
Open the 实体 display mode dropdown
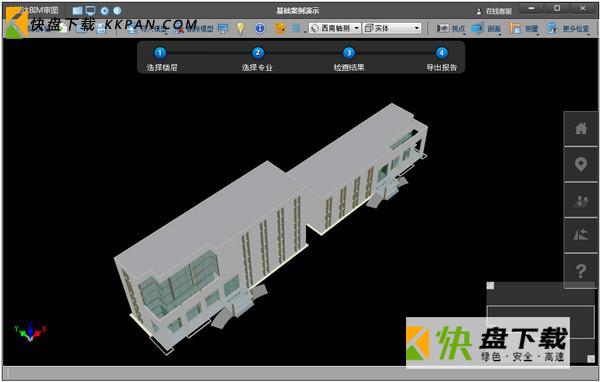click(x=392, y=28)
